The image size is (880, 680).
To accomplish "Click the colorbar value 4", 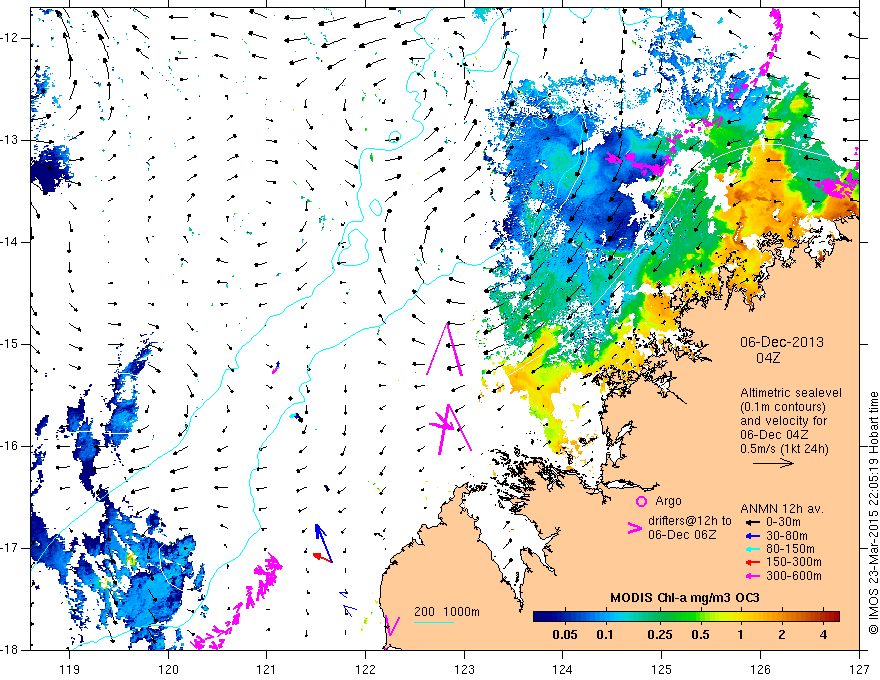I will [x=823, y=635].
